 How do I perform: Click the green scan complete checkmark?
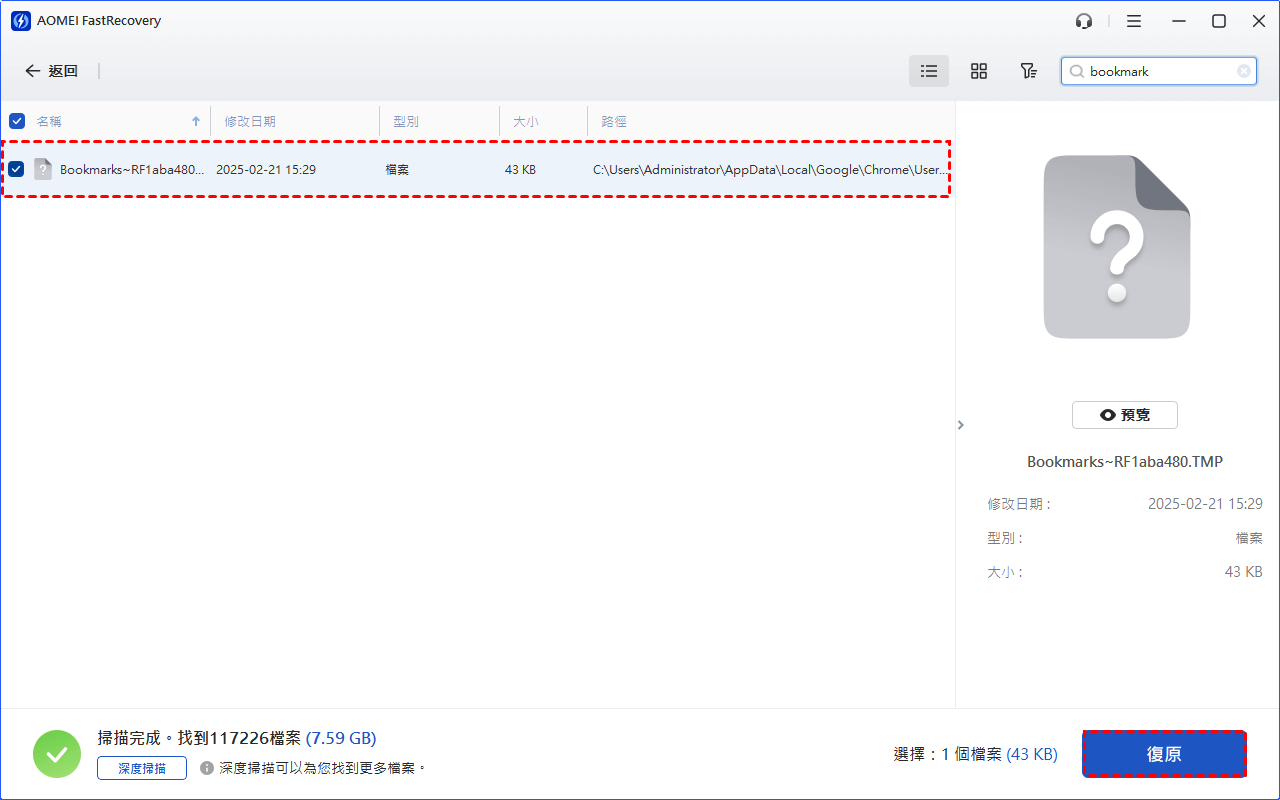pyautogui.click(x=57, y=754)
